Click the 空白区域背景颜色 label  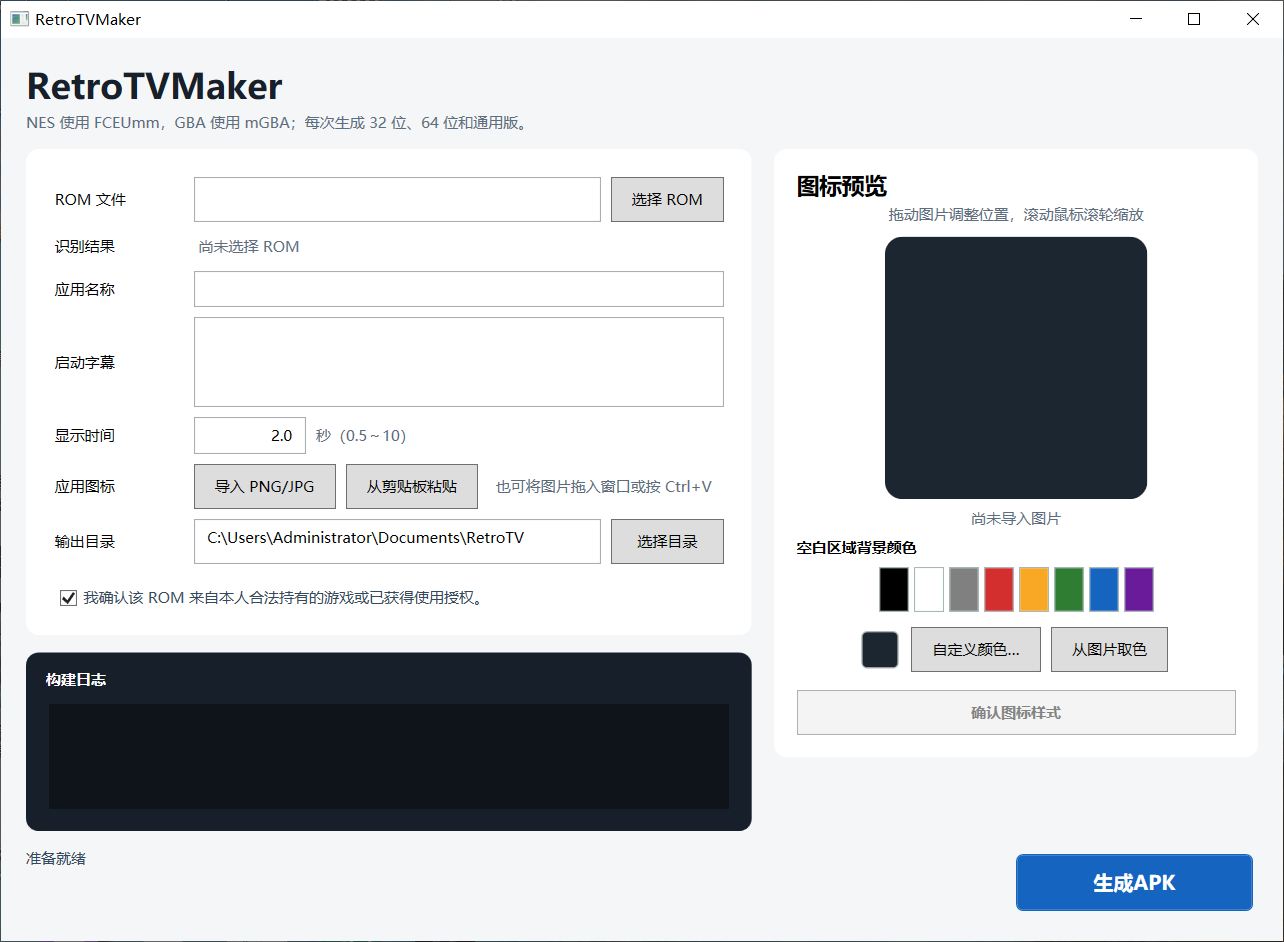coord(856,548)
